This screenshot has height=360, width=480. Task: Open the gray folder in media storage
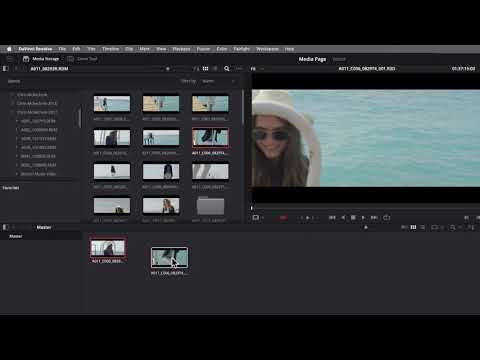click(x=210, y=206)
